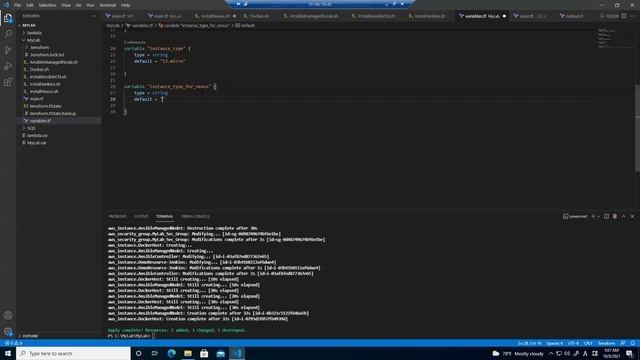The width and height of the screenshot is (640, 360).
Task: Click the Windows taskbar search box
Action: coord(73,353)
